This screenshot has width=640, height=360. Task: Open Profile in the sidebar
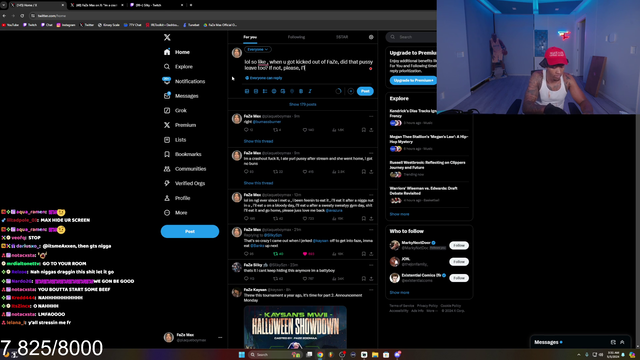(177, 198)
